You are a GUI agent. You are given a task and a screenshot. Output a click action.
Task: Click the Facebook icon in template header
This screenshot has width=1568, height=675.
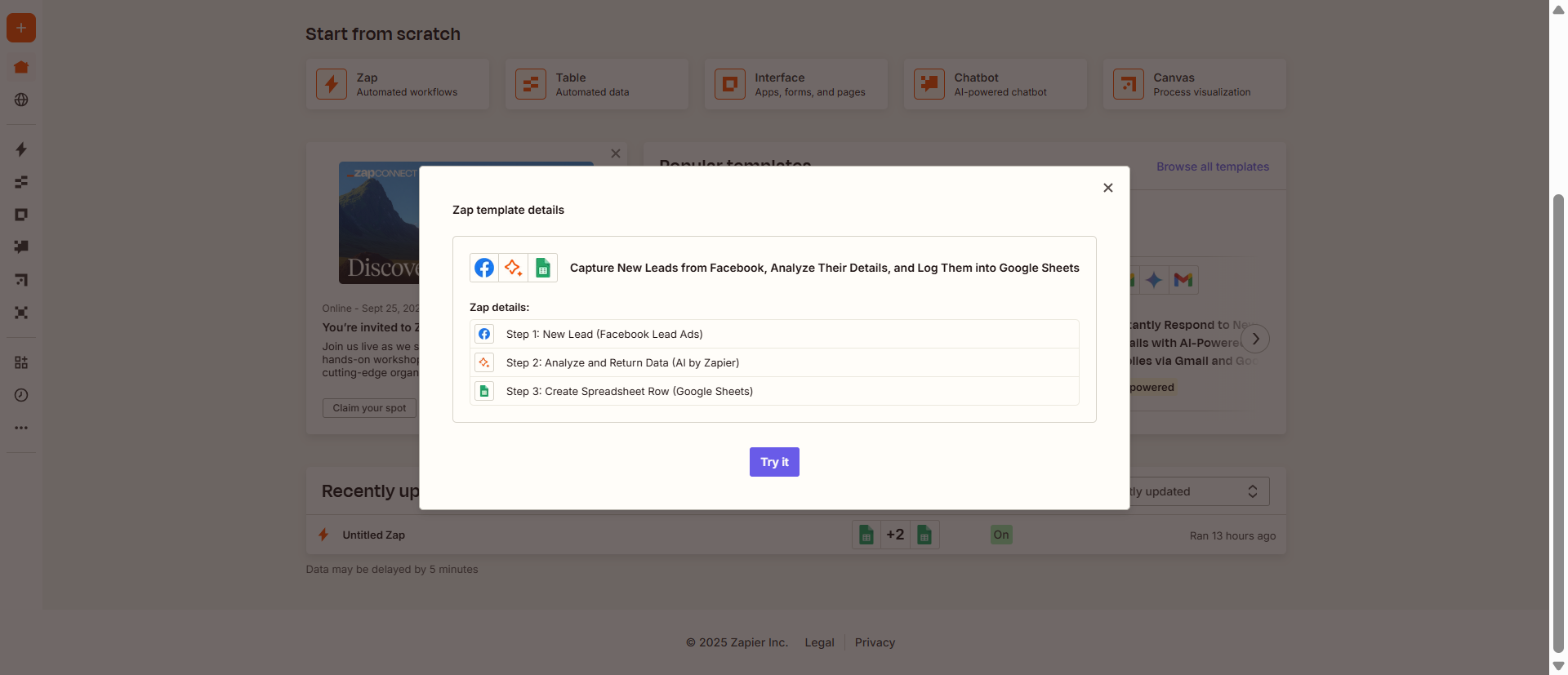[484, 268]
